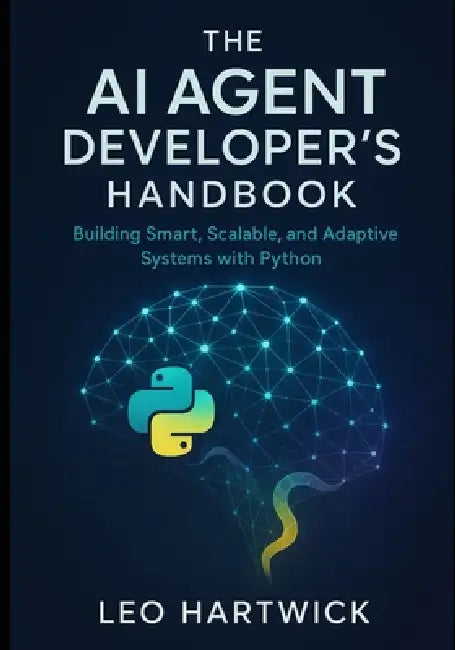Image resolution: width=455 pixels, height=650 pixels.
Task: Click the author name "LEO HARTWICK"
Action: click(234, 612)
